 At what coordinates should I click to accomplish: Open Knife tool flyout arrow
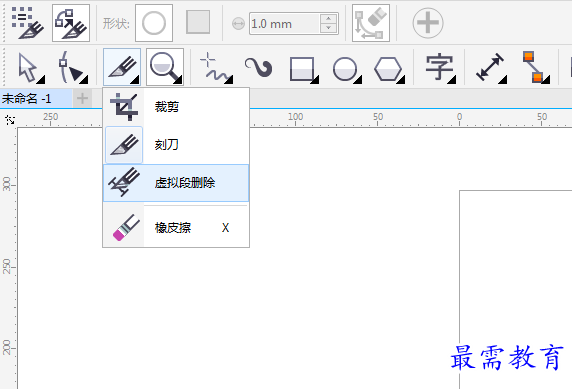click(x=135, y=80)
